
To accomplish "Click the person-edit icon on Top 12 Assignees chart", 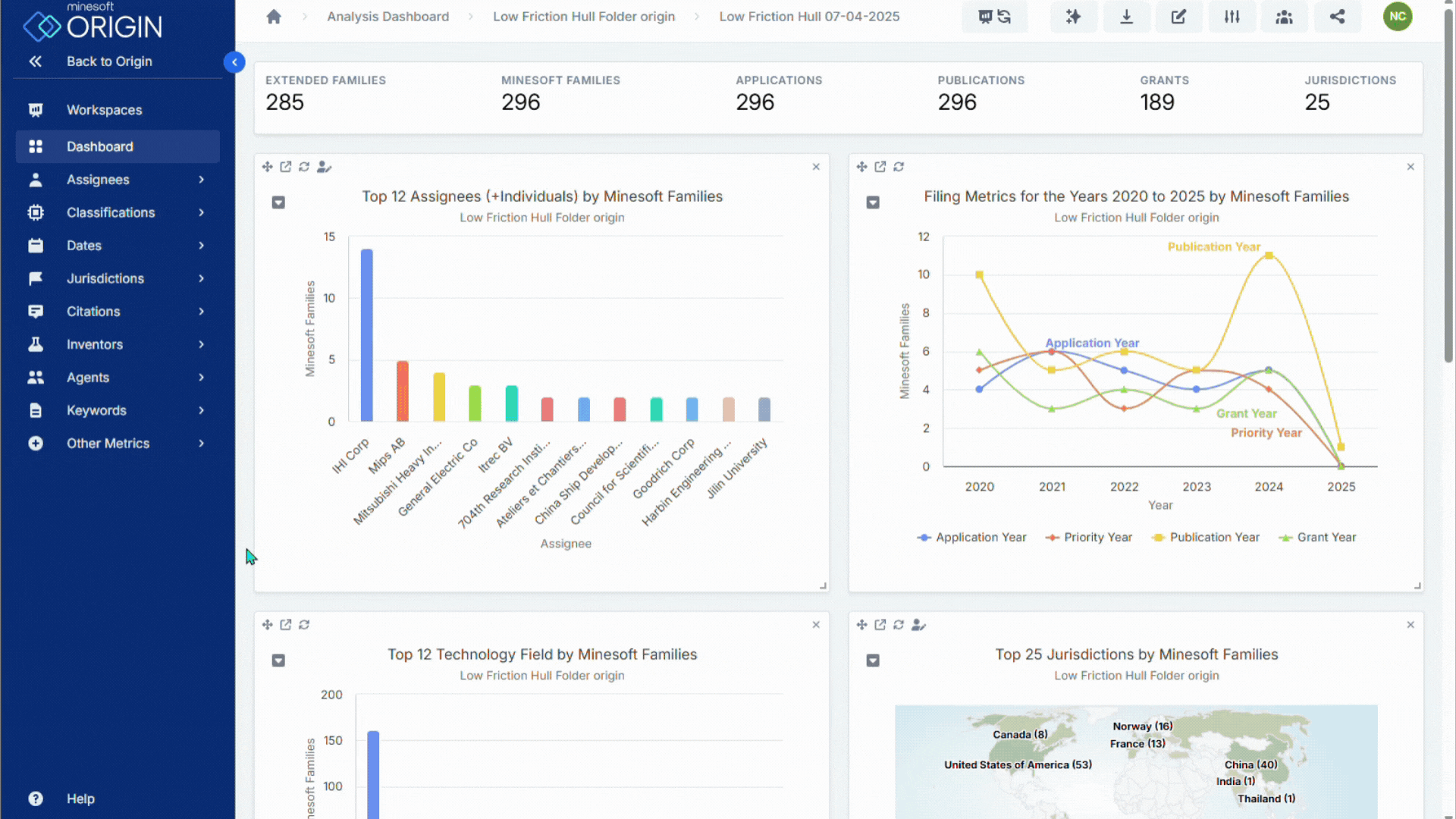I will click(324, 167).
